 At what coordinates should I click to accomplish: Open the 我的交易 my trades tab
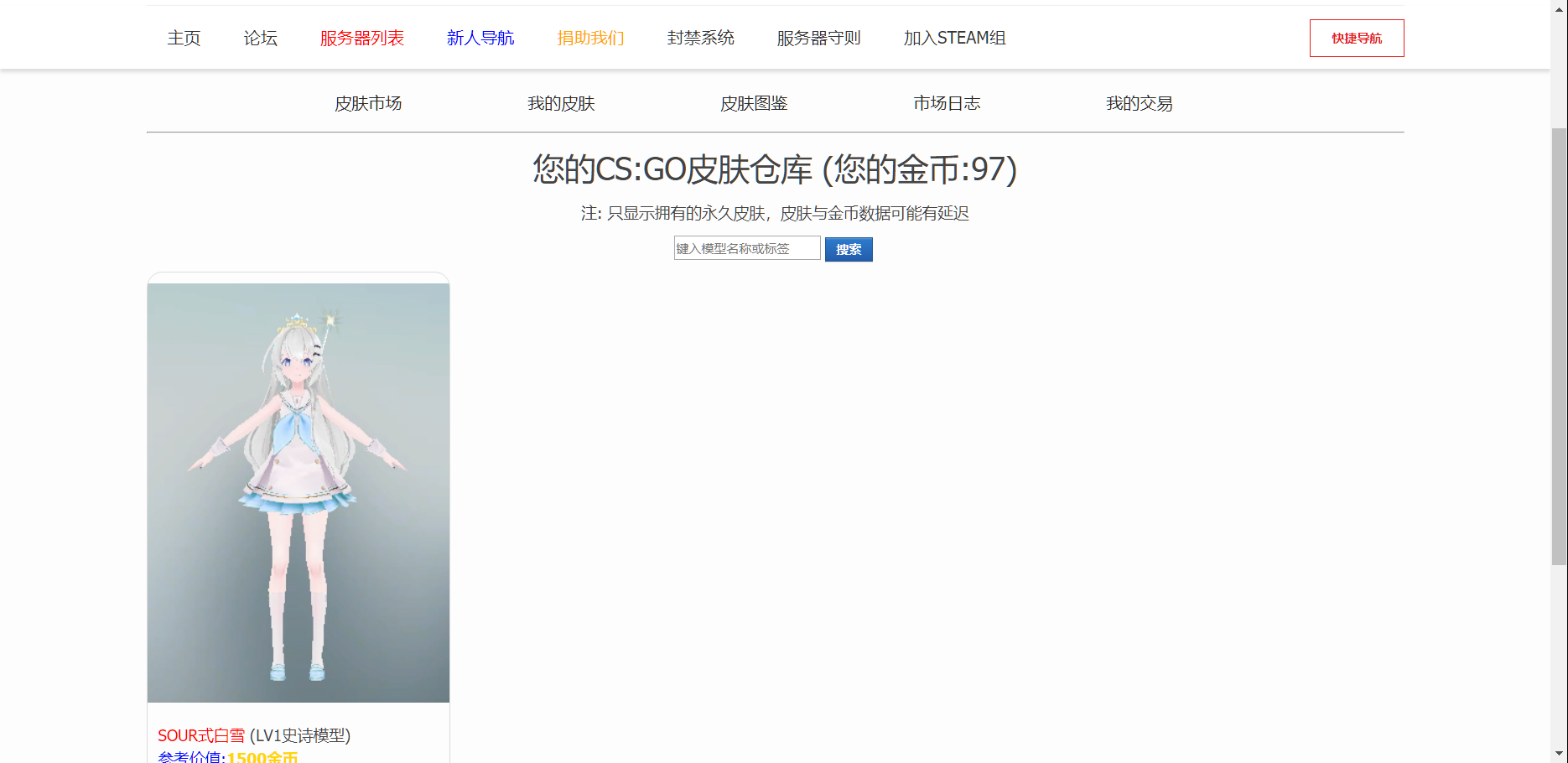tap(1140, 103)
